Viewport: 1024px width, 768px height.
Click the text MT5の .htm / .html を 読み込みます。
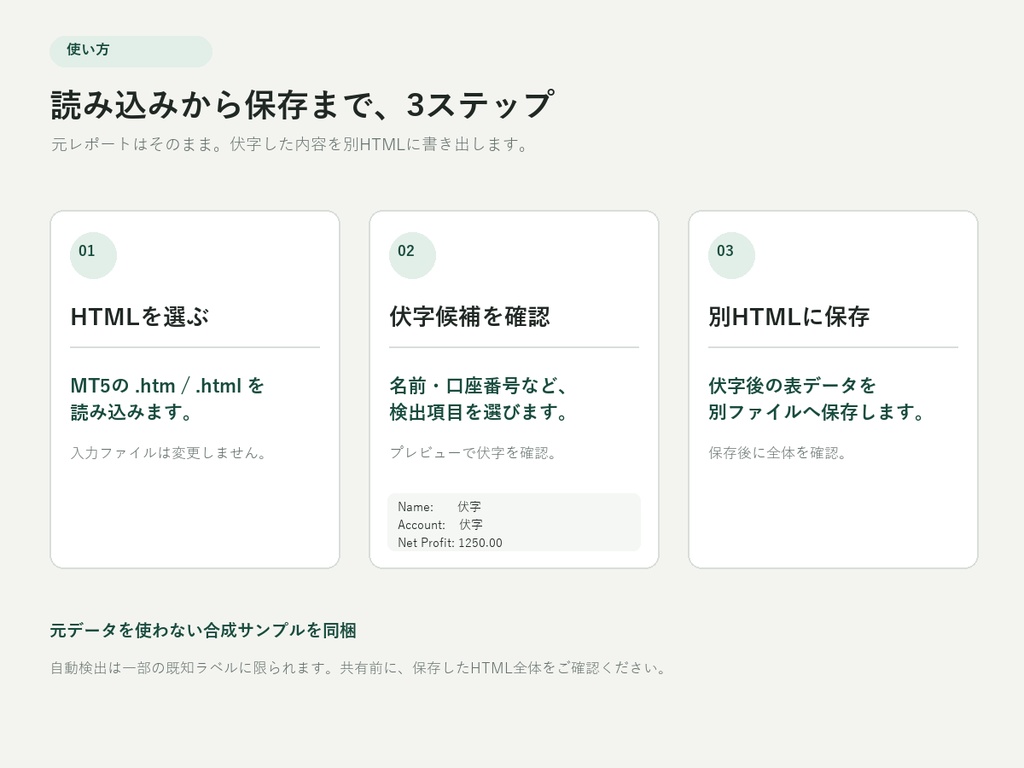[x=167, y=398]
